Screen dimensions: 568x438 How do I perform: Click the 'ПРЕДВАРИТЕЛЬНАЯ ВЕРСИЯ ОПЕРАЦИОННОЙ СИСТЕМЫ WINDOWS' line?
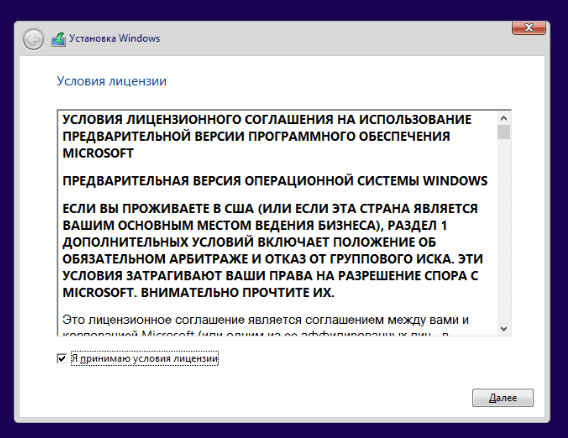click(275, 180)
